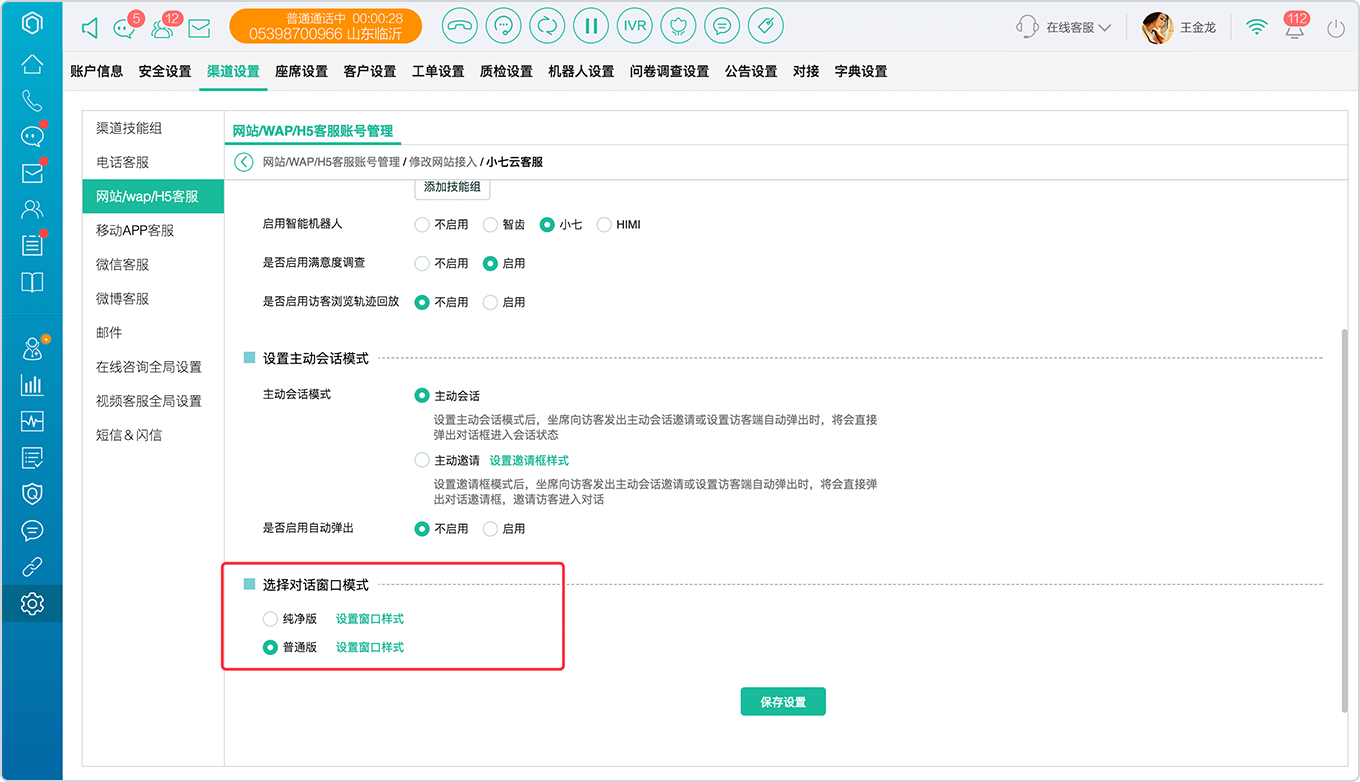Screen dimensions: 1360x782
Task: Click the message bubble icon in call toolbar
Action: tap(722, 26)
